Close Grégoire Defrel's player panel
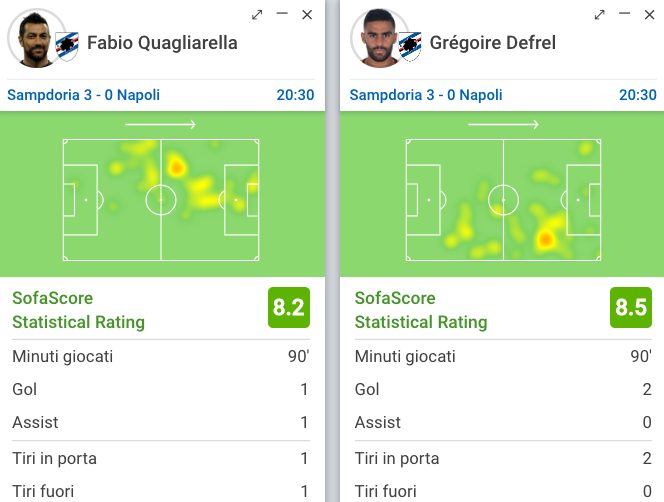Image resolution: width=664 pixels, height=502 pixels. pyautogui.click(x=649, y=15)
